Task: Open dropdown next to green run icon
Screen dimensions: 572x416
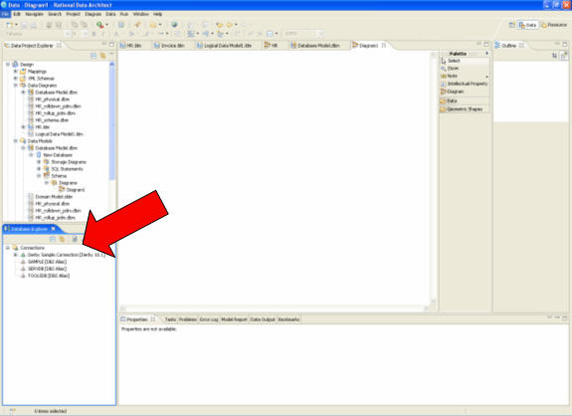Action: 107,24
